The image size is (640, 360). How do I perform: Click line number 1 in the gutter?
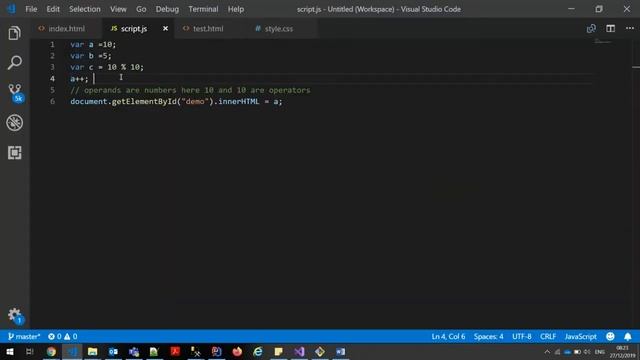coord(52,44)
